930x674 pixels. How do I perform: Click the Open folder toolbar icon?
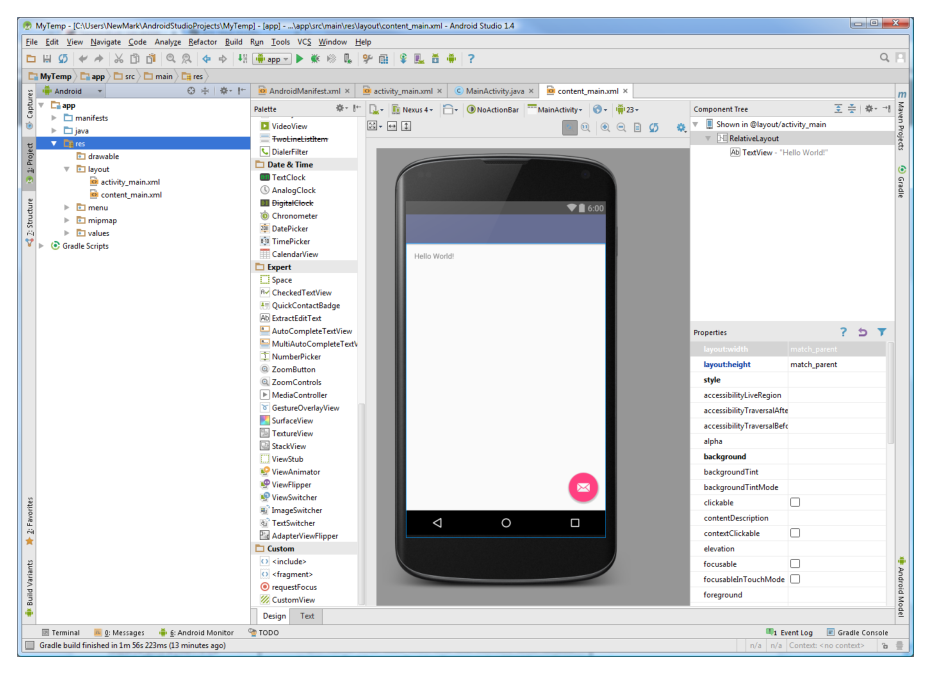[x=31, y=59]
